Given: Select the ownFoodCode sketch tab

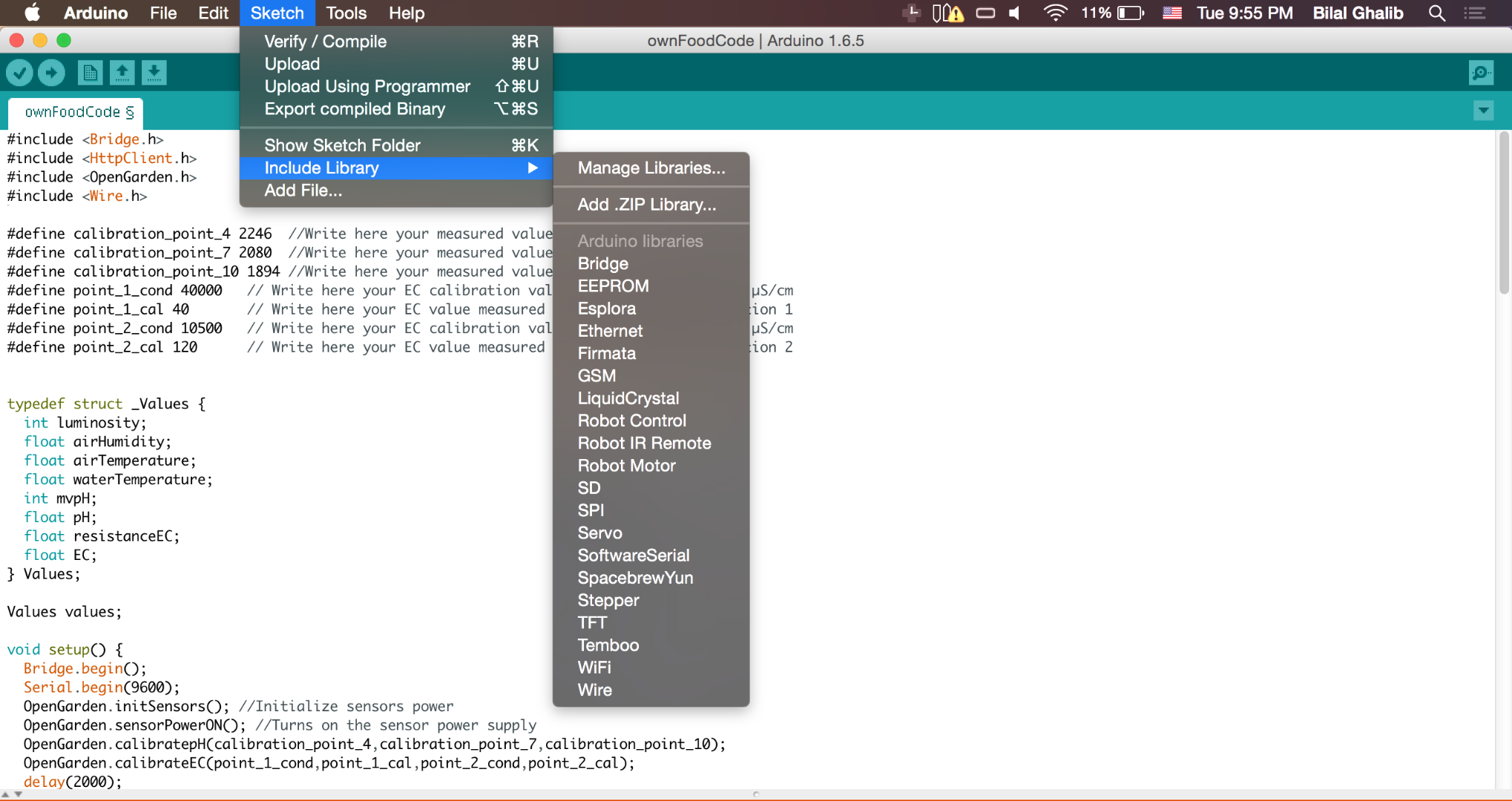Looking at the screenshot, I should (x=74, y=112).
